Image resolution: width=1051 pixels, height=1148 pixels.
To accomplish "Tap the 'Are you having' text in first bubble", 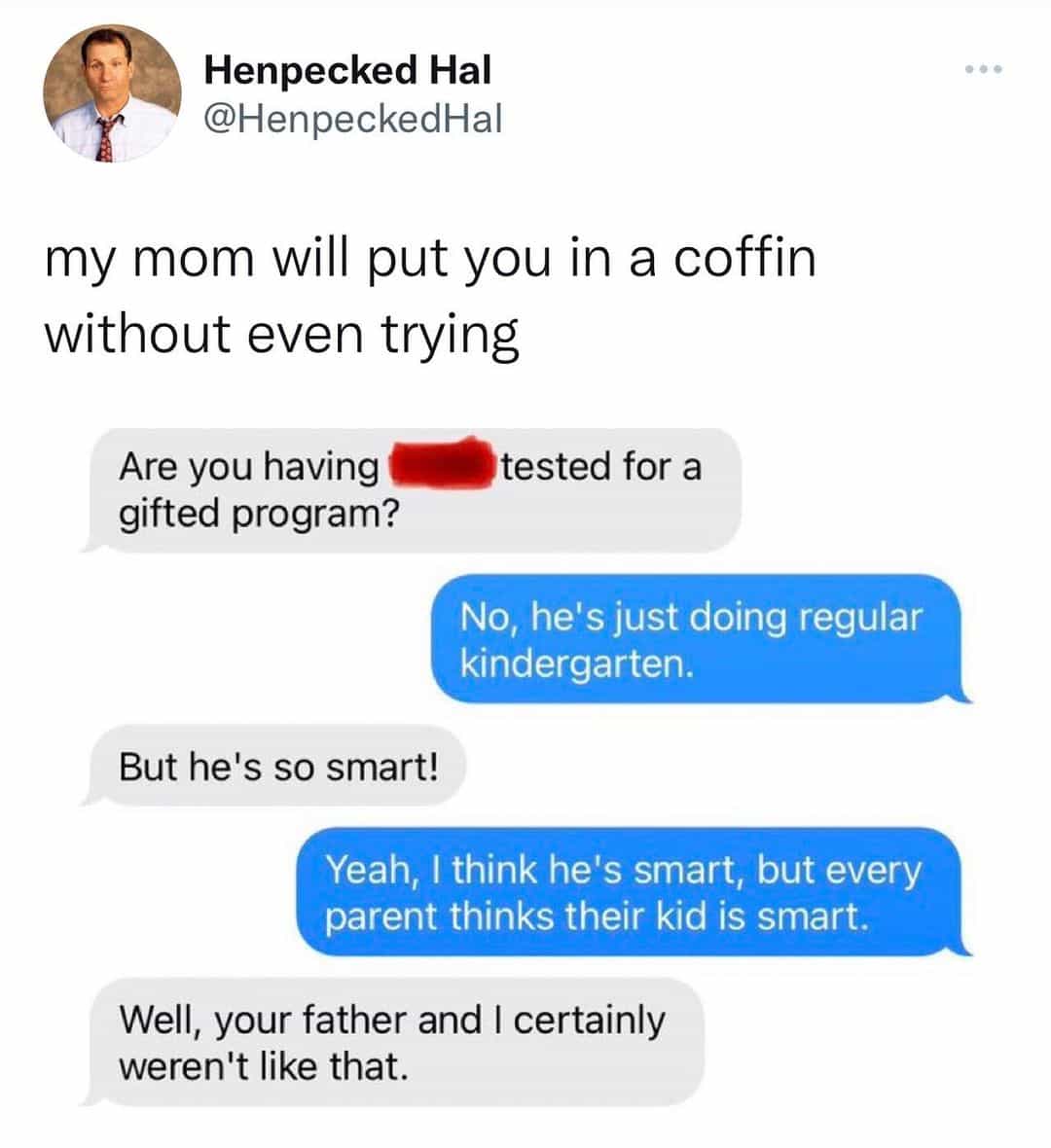I will (x=249, y=467).
